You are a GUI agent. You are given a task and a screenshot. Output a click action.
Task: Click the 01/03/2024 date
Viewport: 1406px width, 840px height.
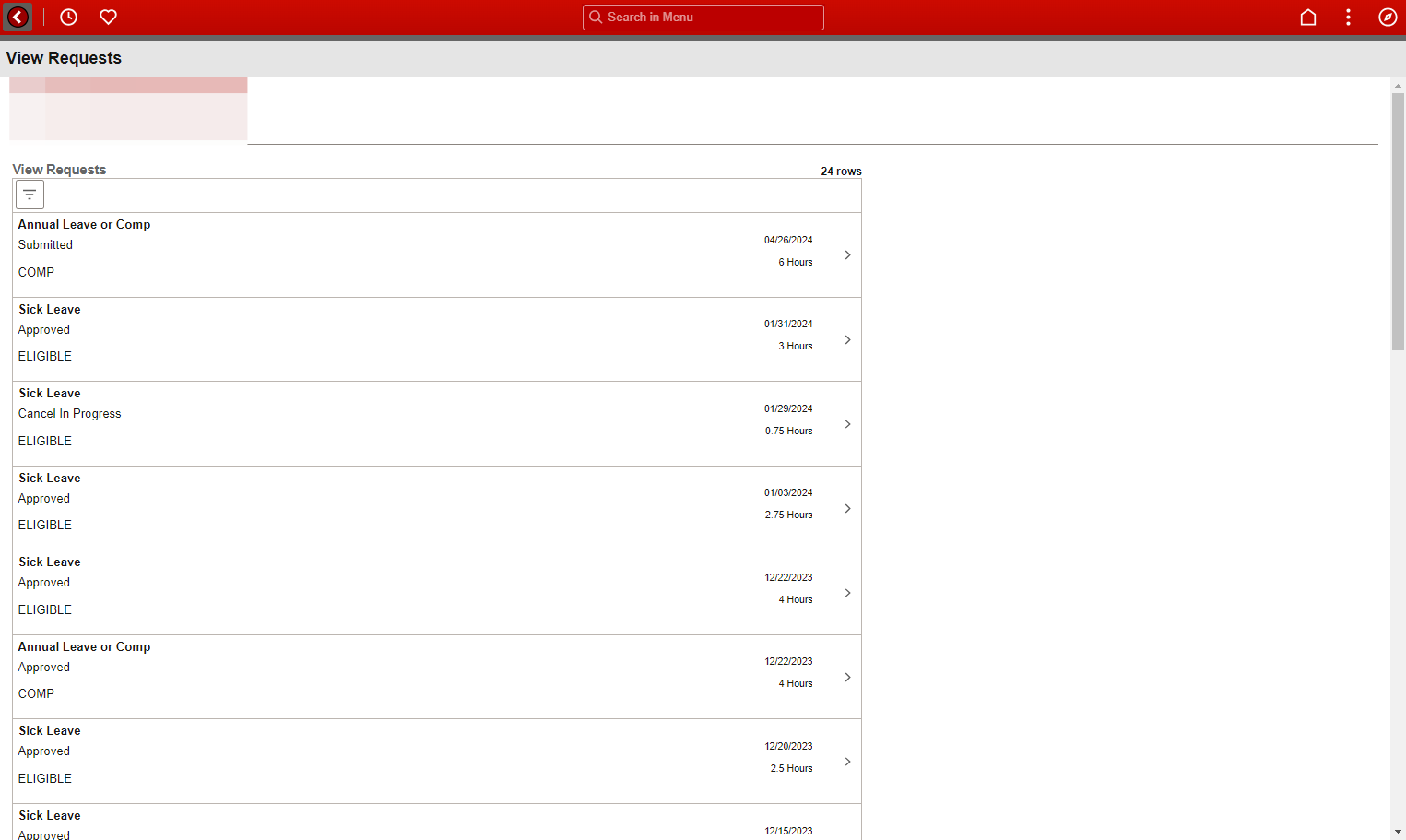[x=788, y=492]
